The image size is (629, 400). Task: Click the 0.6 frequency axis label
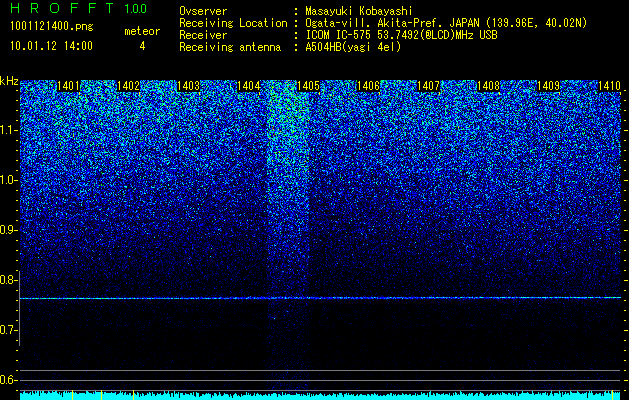pyautogui.click(x=8, y=380)
